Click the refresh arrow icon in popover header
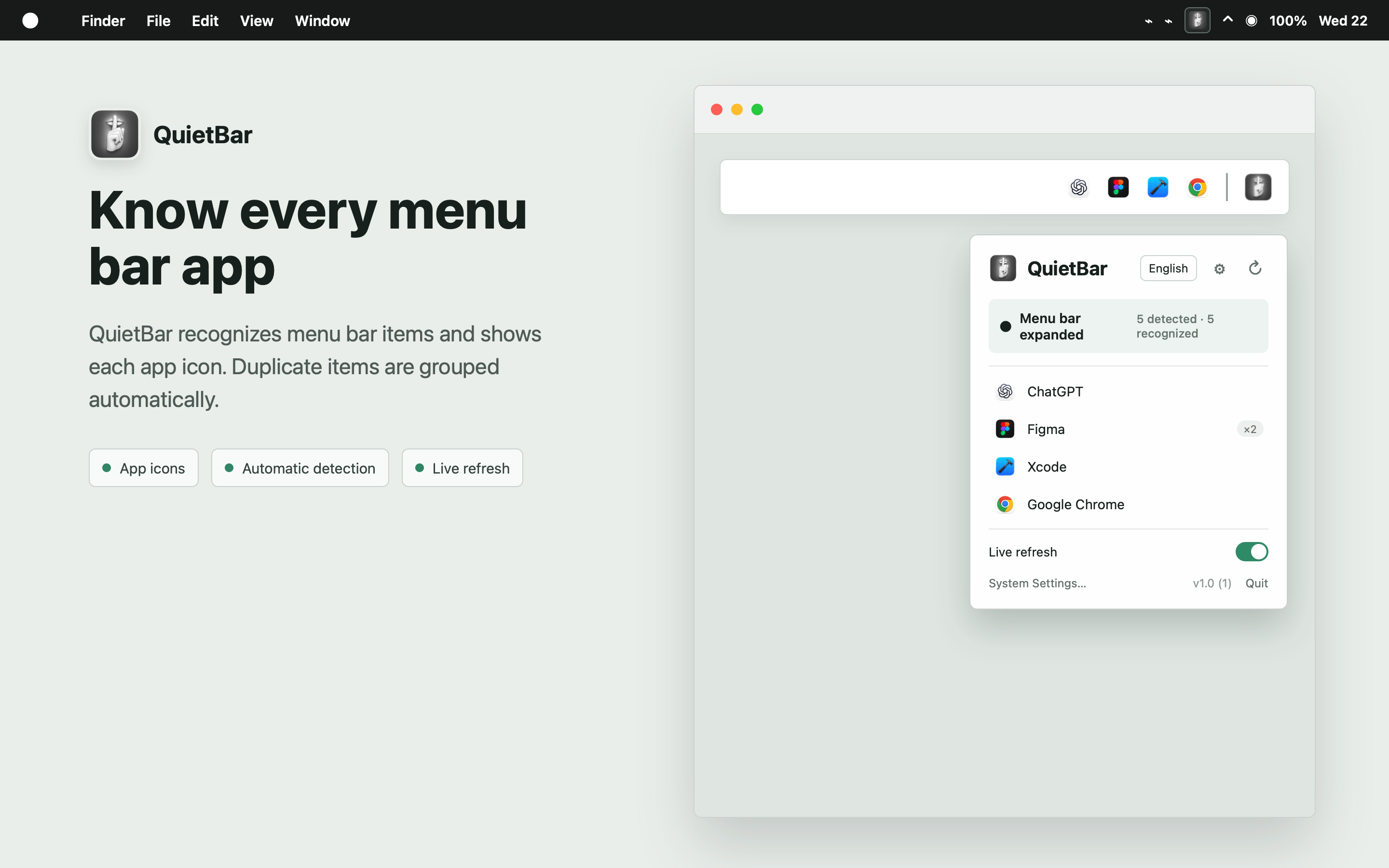1389x868 pixels. click(1255, 268)
